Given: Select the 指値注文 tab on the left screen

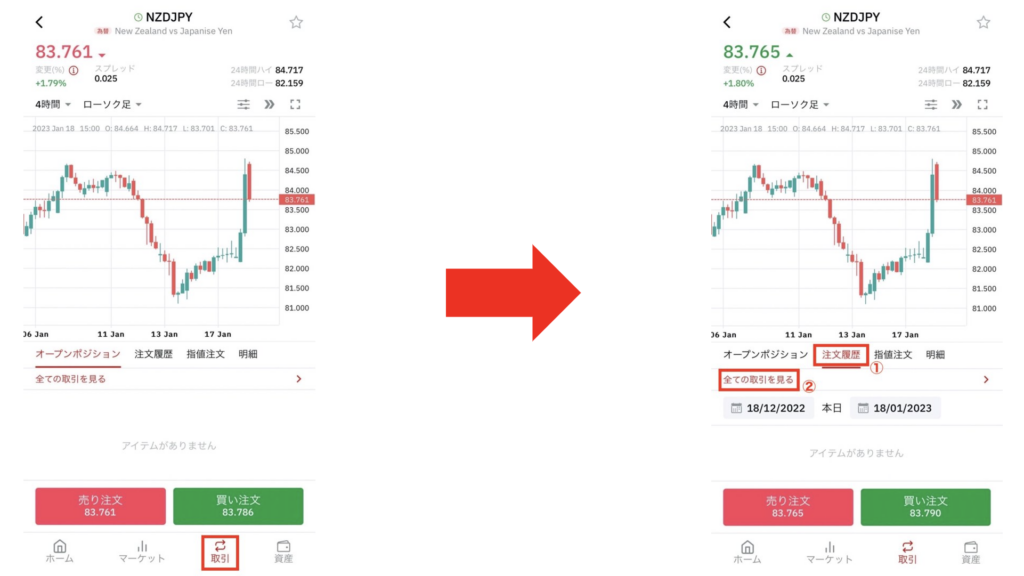Looking at the screenshot, I should coord(205,354).
